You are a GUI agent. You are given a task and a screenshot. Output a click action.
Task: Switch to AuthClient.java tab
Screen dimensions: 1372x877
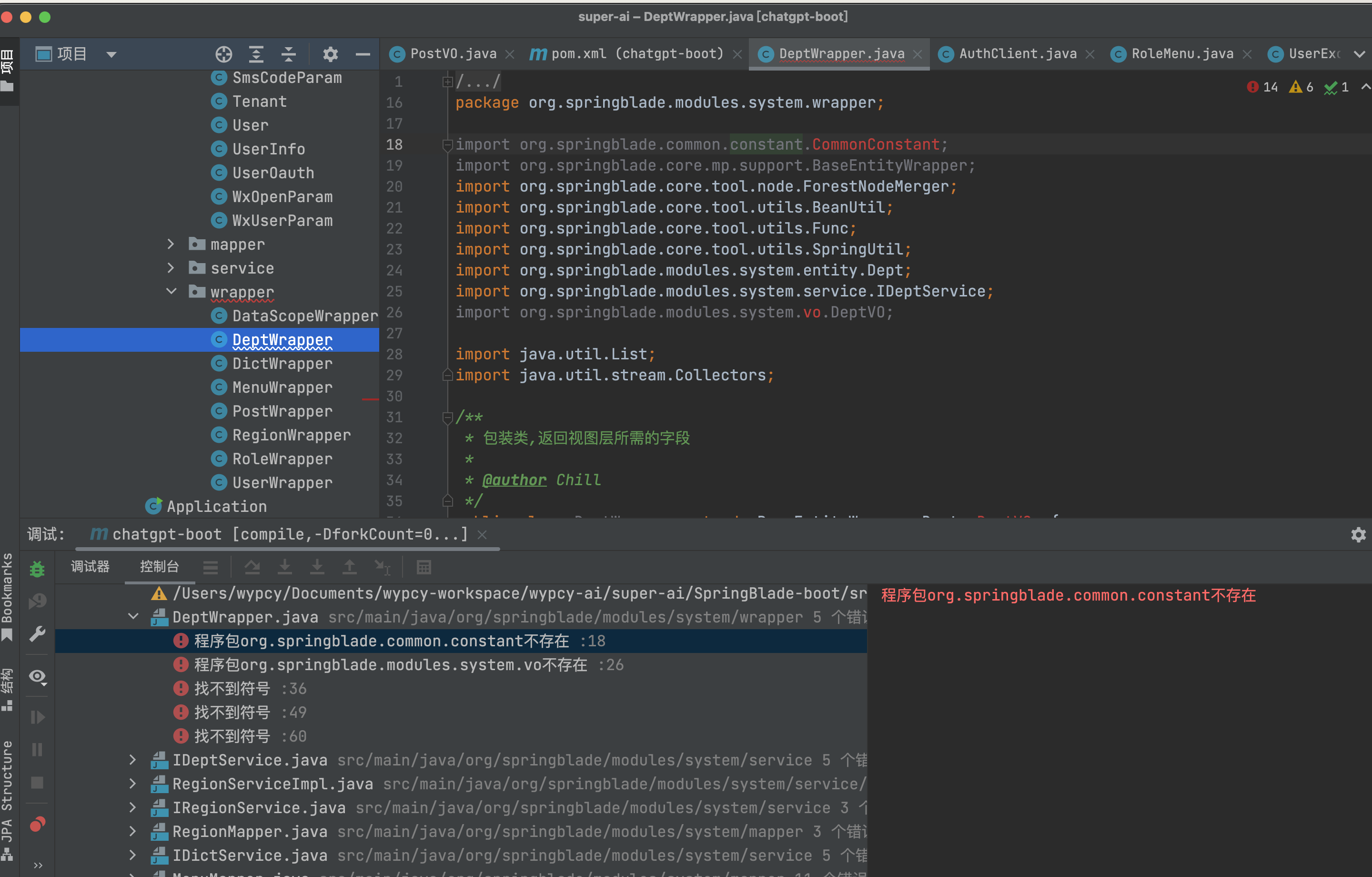[1018, 53]
